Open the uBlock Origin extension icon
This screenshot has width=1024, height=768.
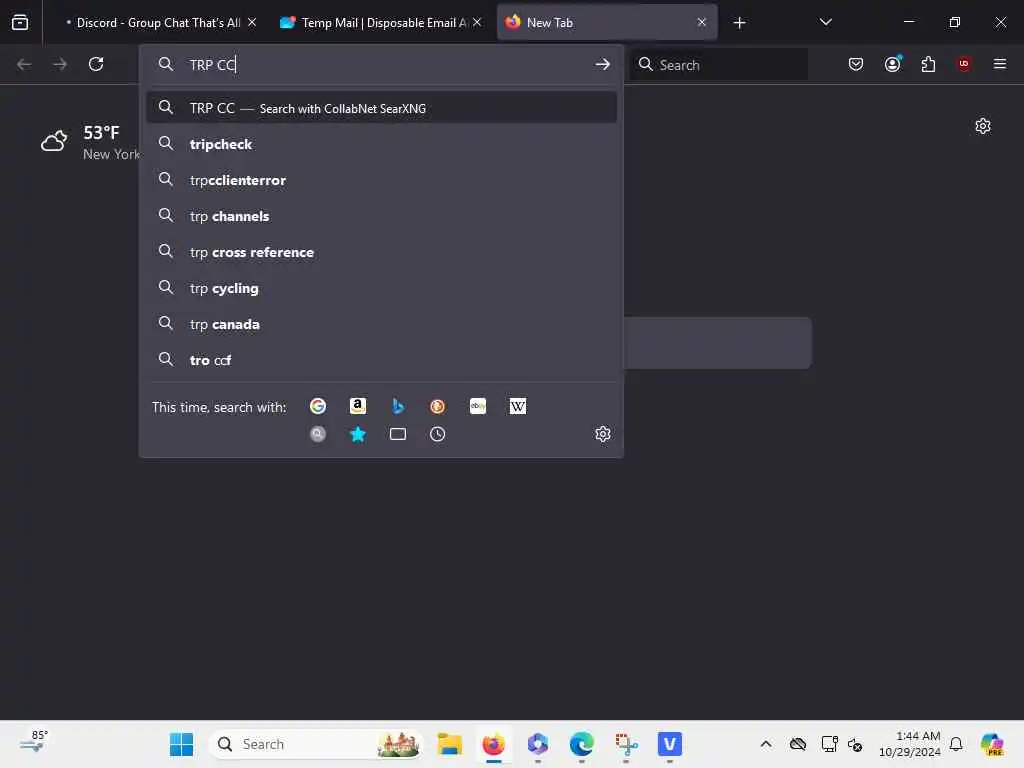coord(964,64)
